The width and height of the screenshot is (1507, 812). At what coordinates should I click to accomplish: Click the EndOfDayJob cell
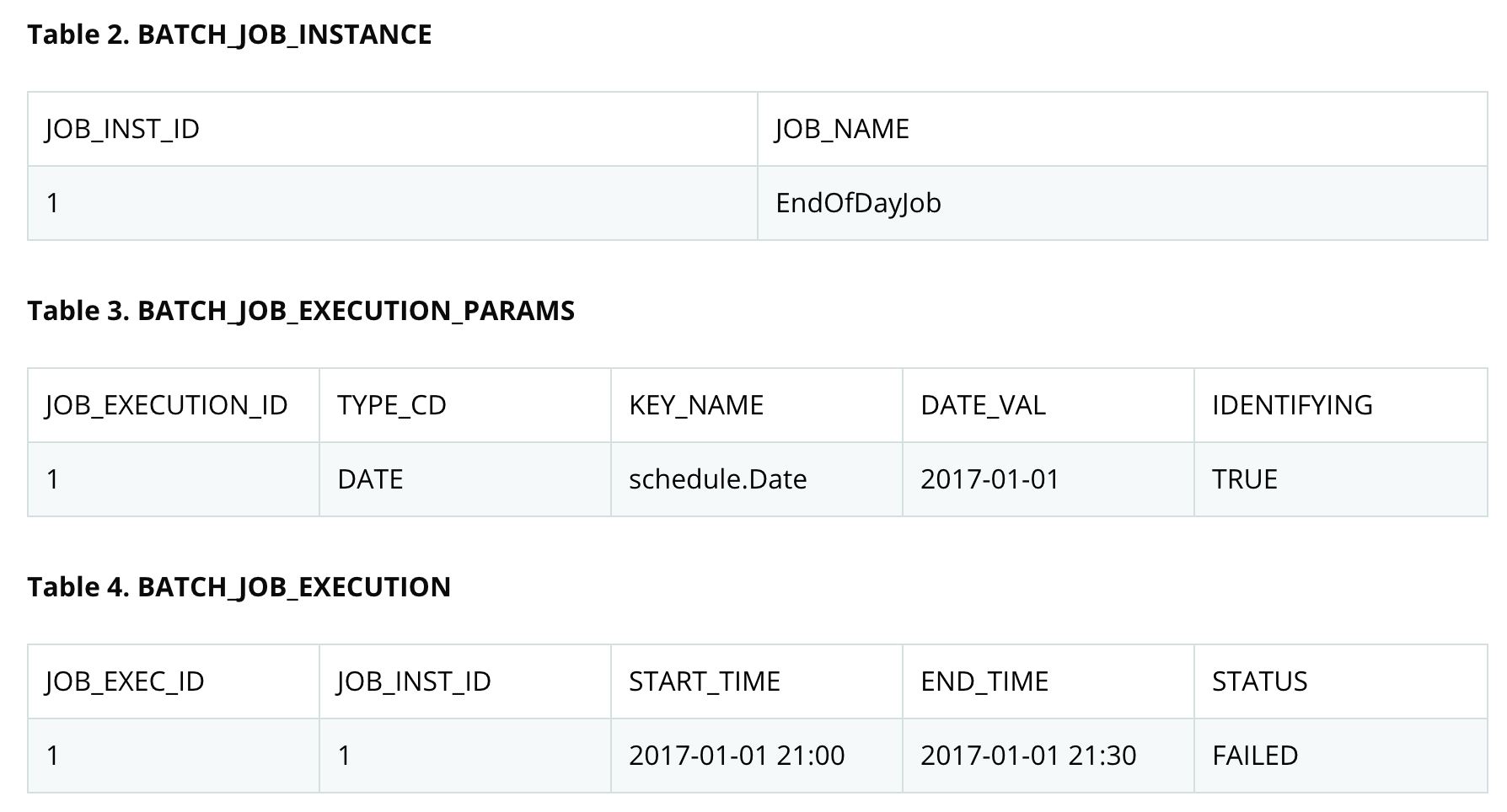tap(1123, 203)
